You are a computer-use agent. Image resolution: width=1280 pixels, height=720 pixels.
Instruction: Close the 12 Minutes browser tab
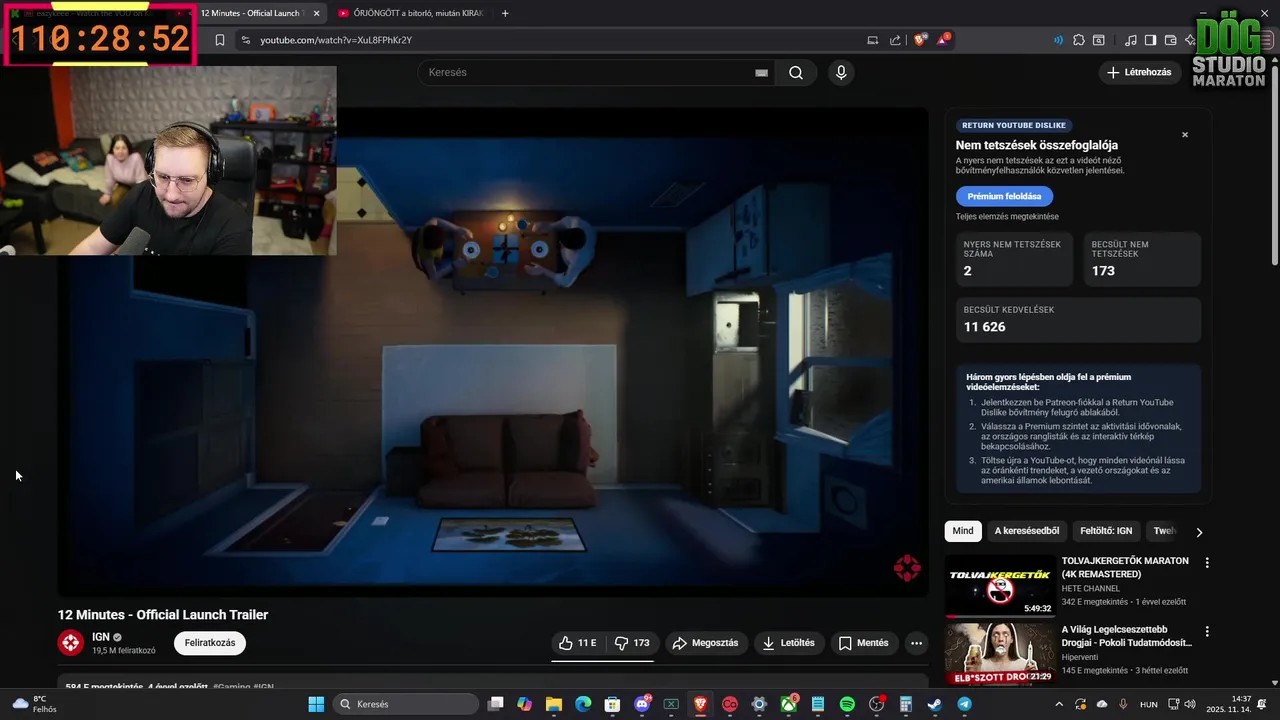[317, 13]
